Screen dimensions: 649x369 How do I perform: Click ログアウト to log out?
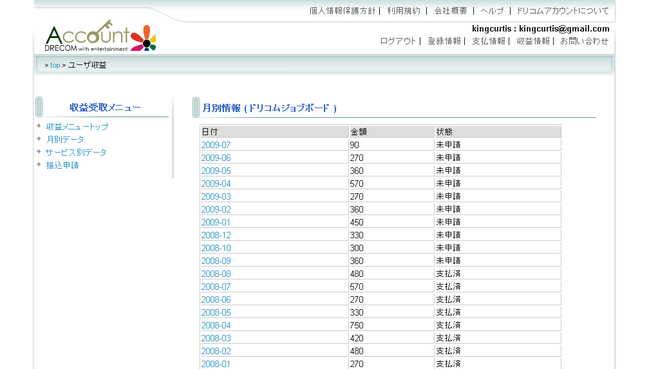click(x=398, y=41)
